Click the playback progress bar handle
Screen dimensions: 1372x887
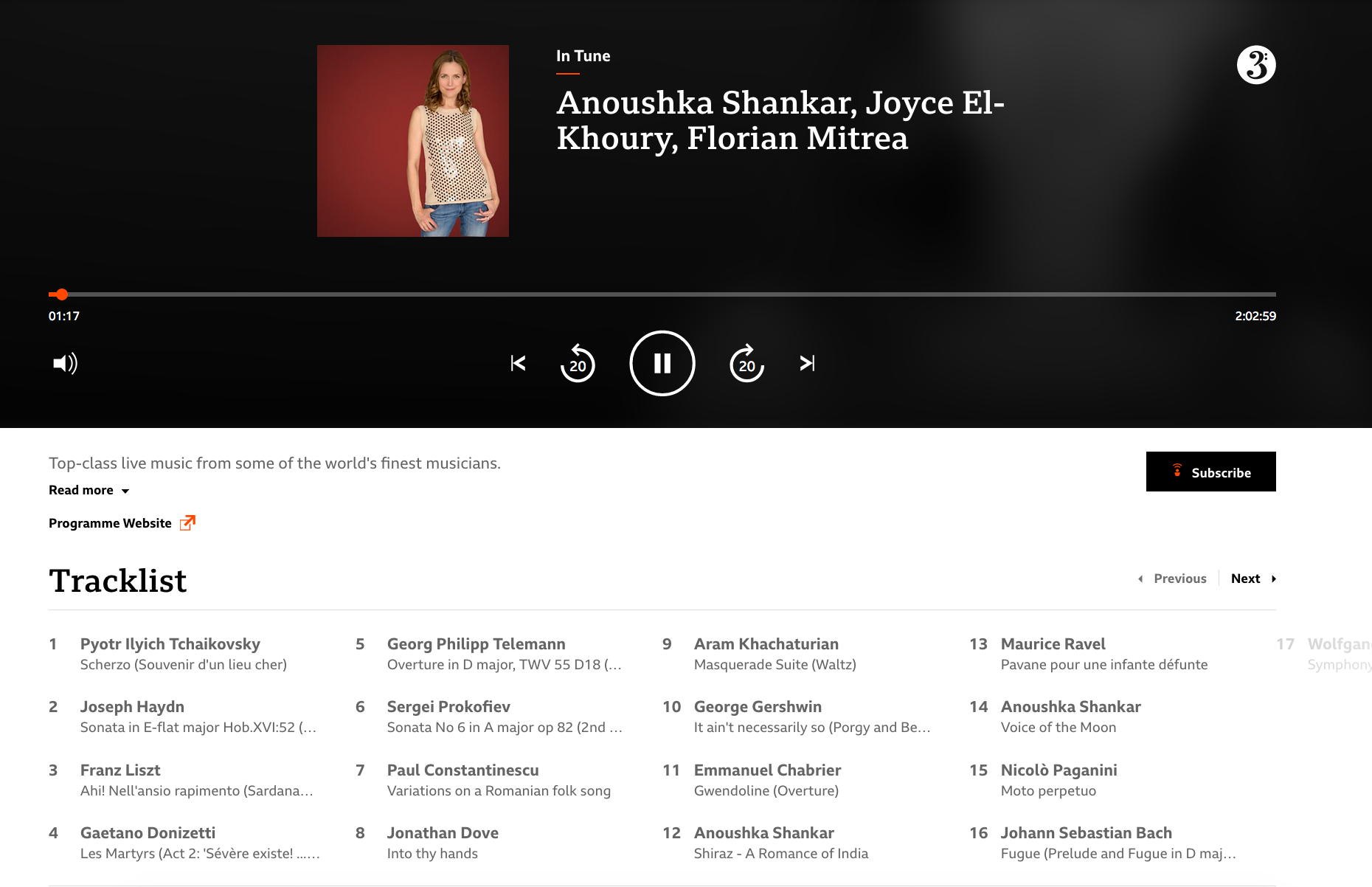coord(62,294)
